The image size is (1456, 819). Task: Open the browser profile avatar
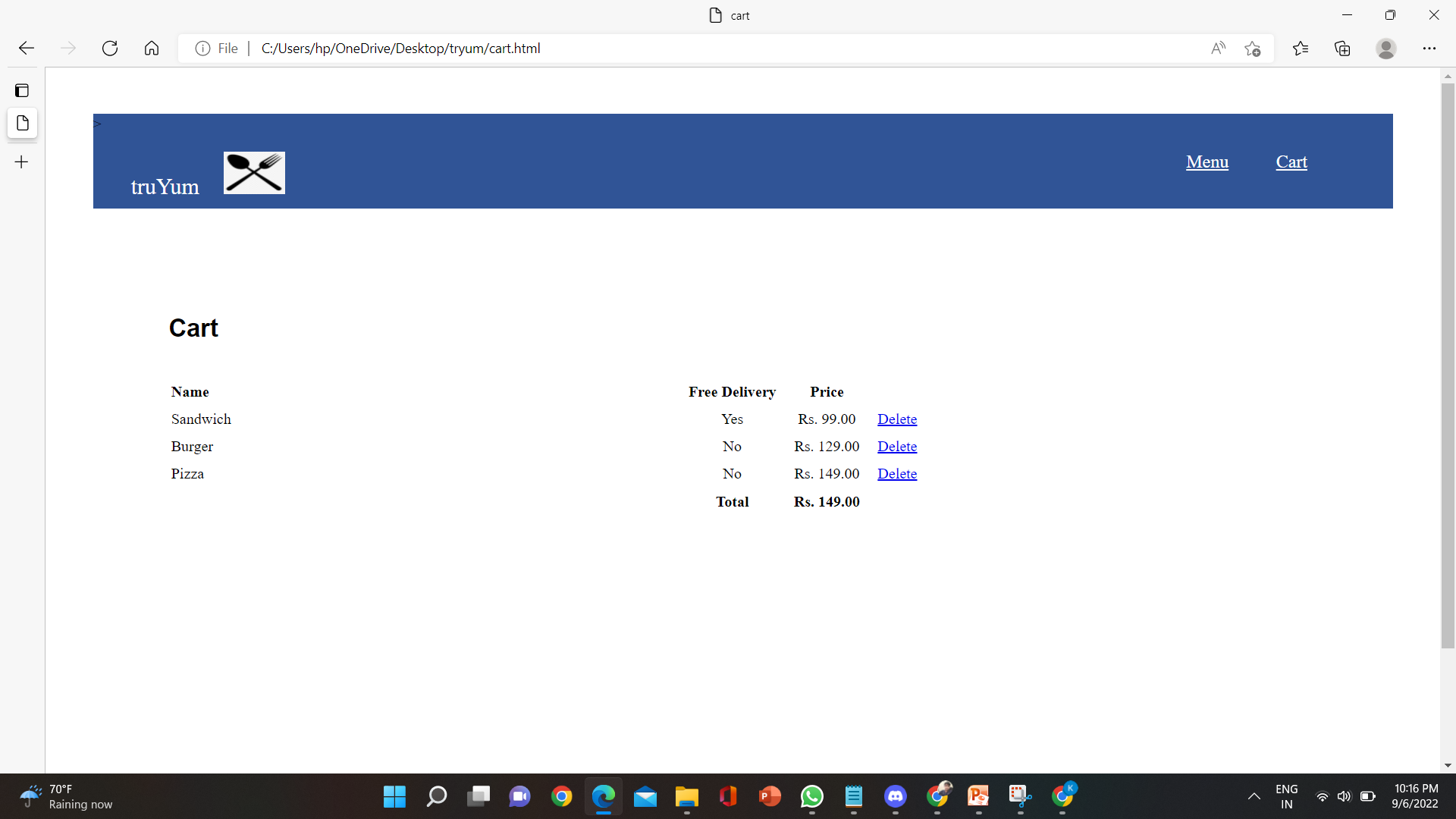(x=1385, y=49)
